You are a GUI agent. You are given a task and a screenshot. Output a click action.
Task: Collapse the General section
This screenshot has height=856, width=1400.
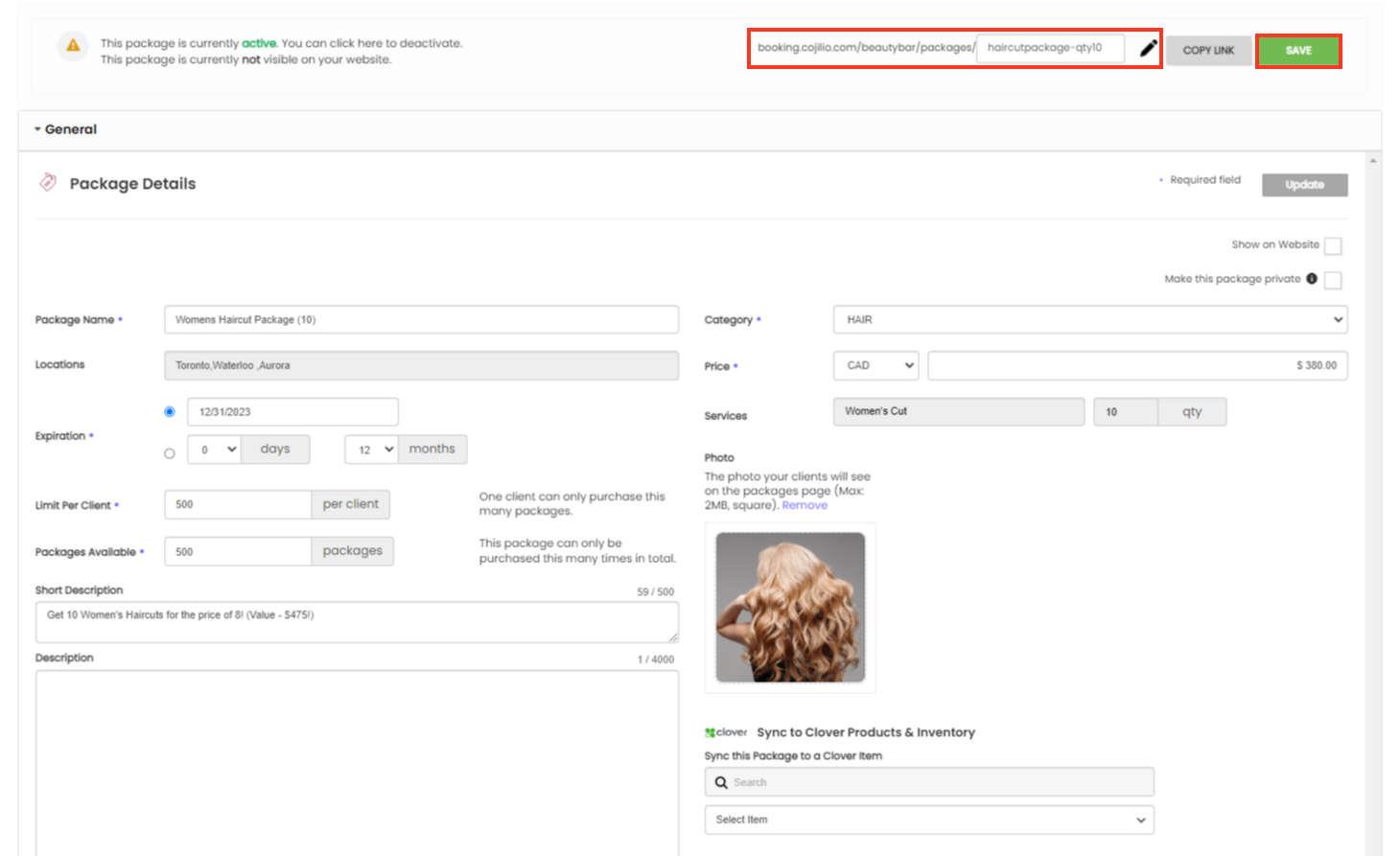tap(65, 129)
